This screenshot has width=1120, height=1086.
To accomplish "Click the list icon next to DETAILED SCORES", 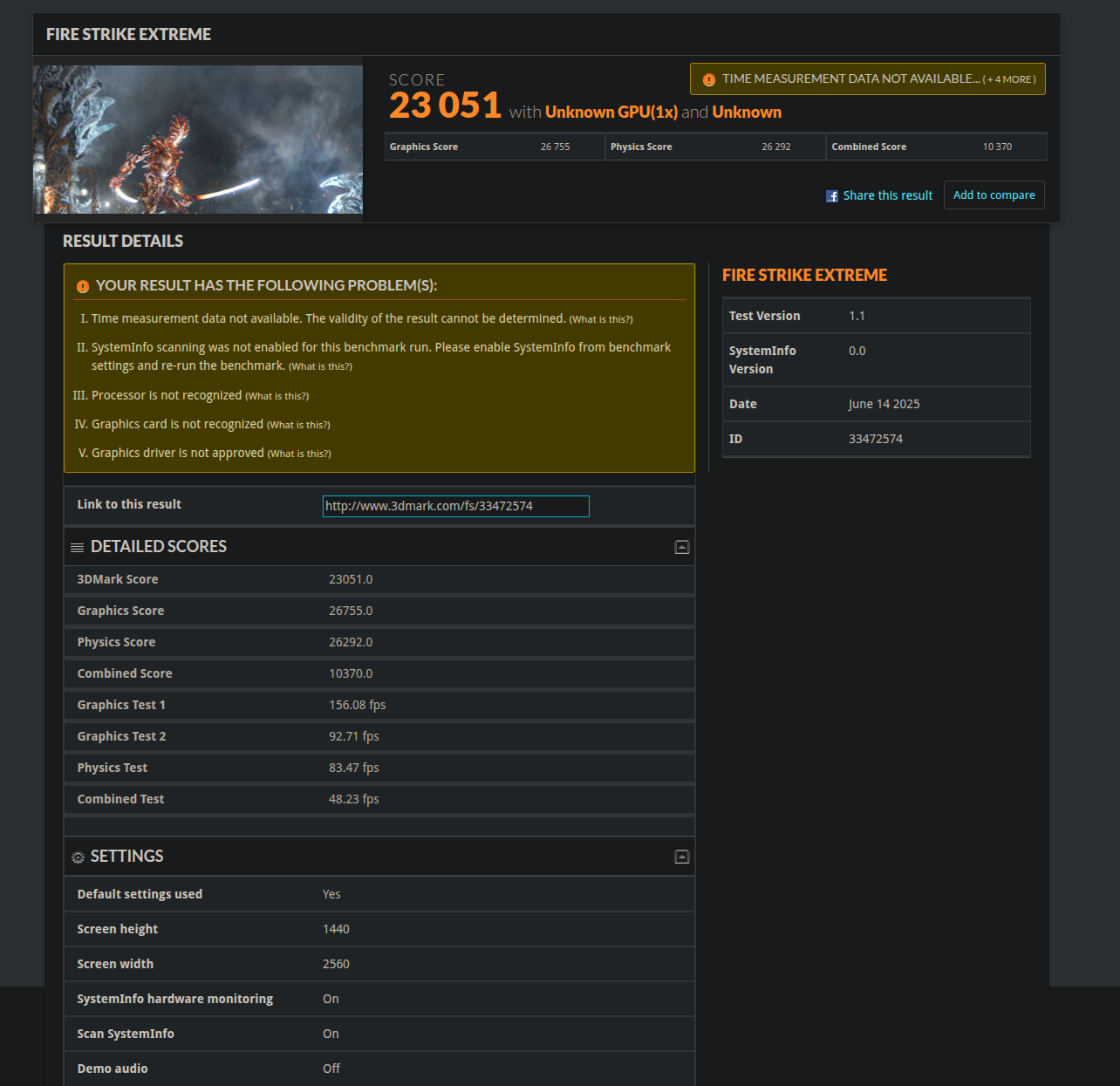I will point(77,548).
